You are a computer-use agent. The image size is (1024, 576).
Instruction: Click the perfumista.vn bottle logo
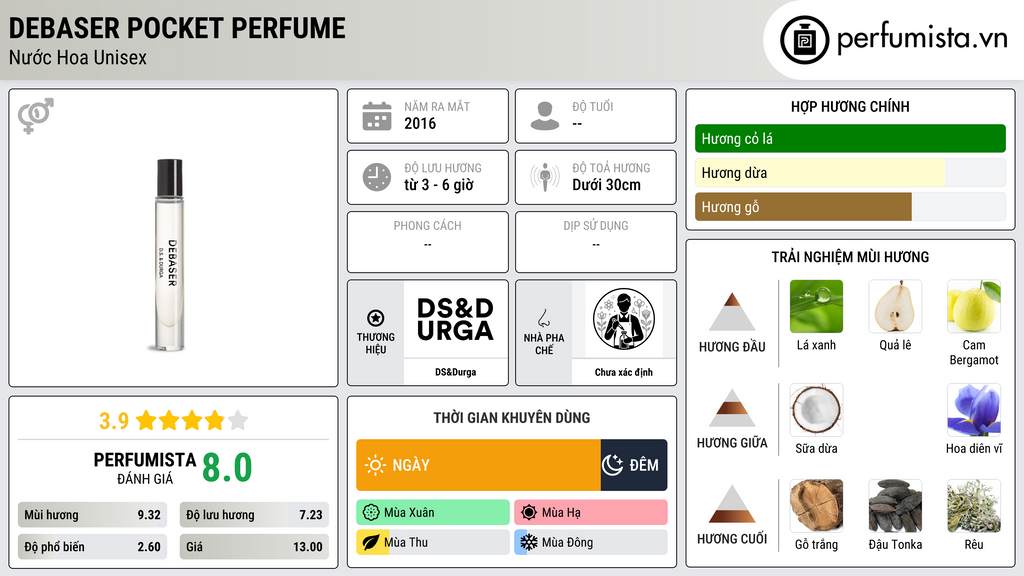click(x=805, y=40)
